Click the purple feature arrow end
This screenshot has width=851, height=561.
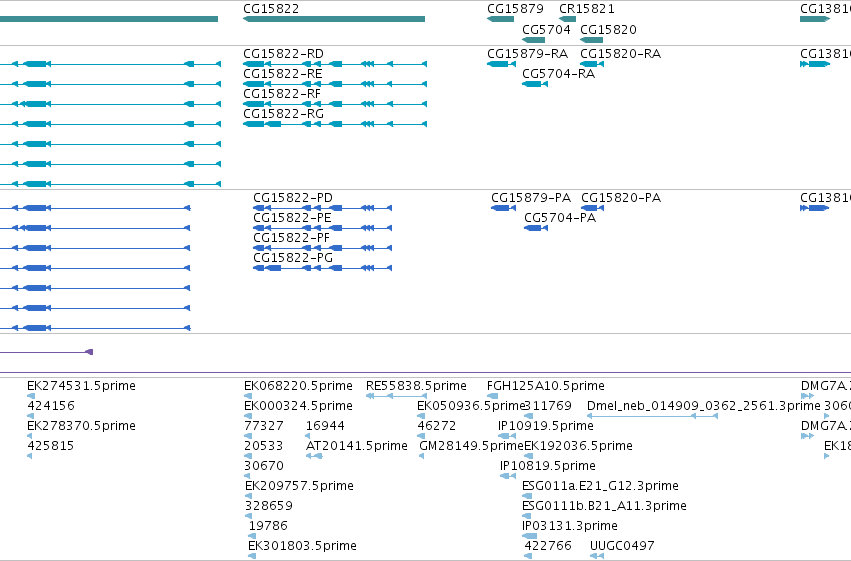point(90,352)
